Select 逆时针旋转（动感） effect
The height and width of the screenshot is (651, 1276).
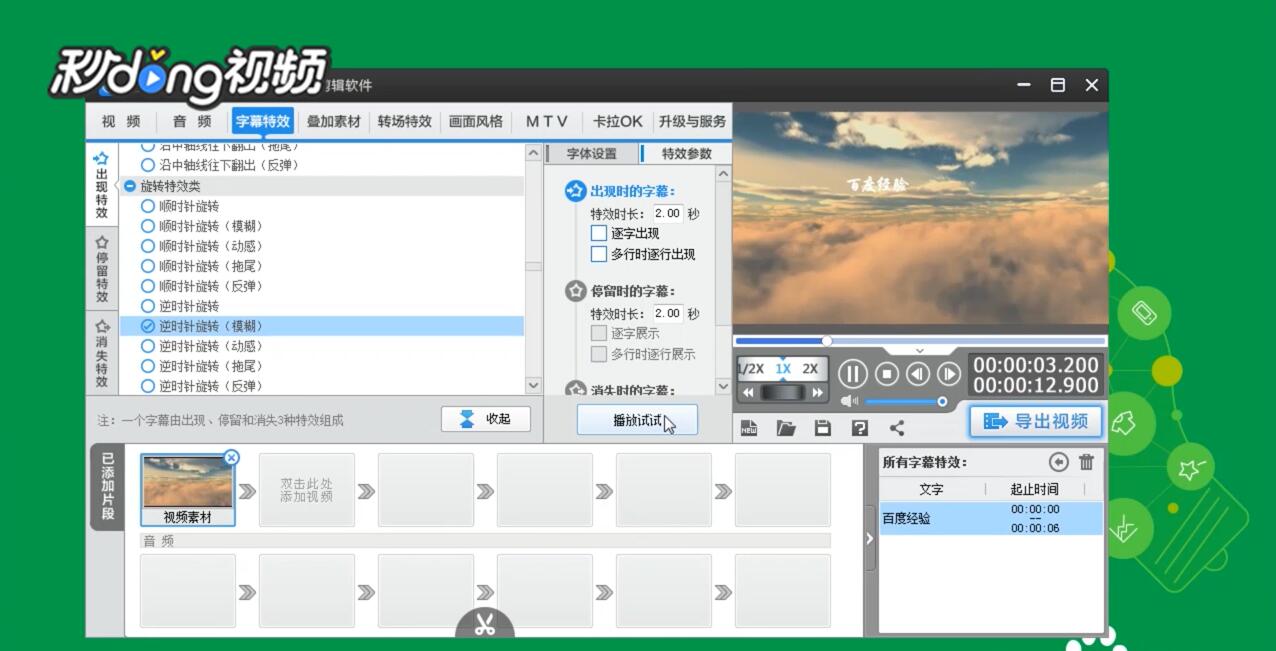202,346
